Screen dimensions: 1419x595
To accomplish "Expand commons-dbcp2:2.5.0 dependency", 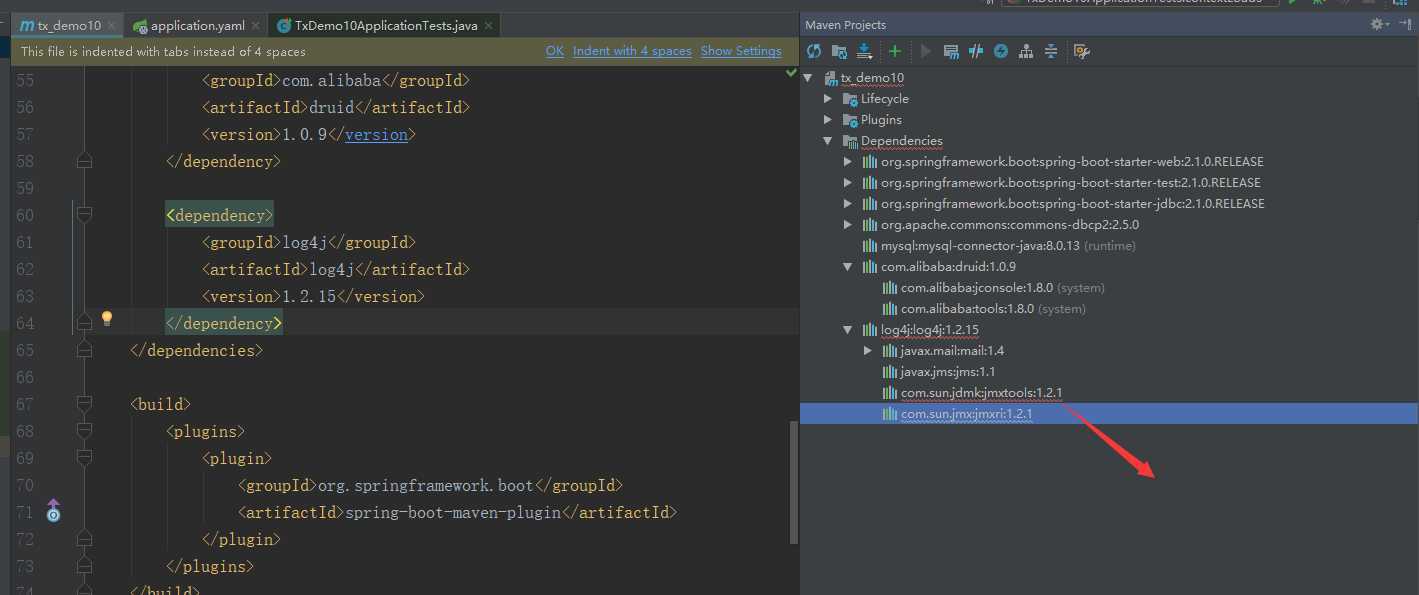I will tap(848, 225).
